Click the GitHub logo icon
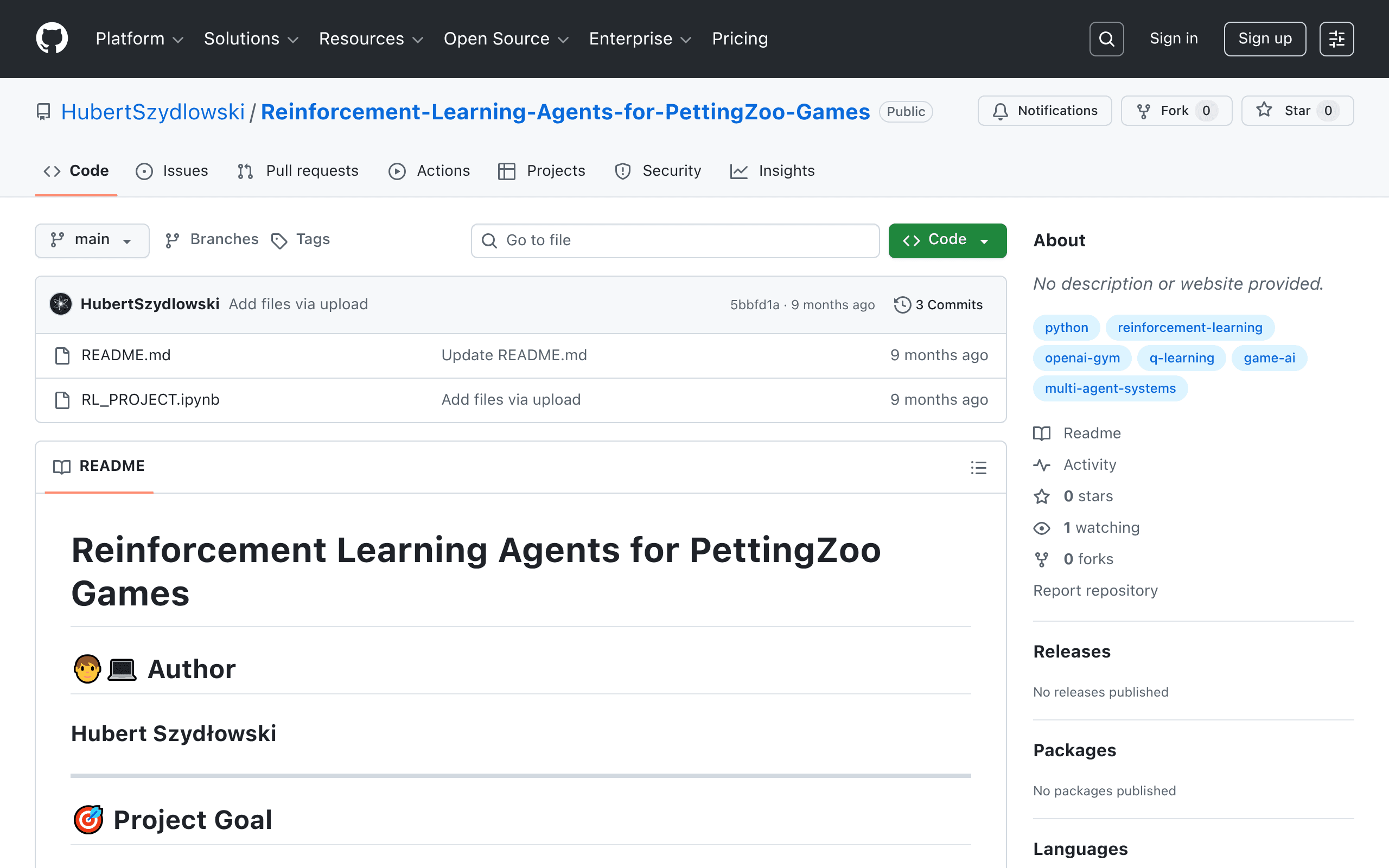 pyautogui.click(x=52, y=39)
